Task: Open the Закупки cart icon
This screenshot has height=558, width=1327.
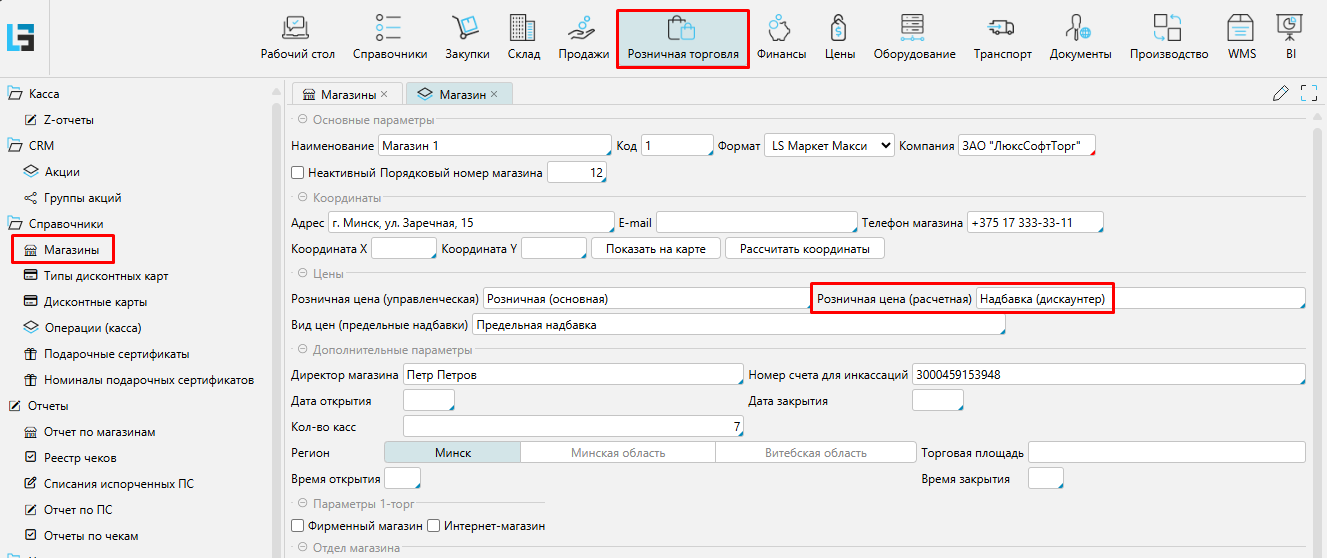Action: [x=466, y=28]
